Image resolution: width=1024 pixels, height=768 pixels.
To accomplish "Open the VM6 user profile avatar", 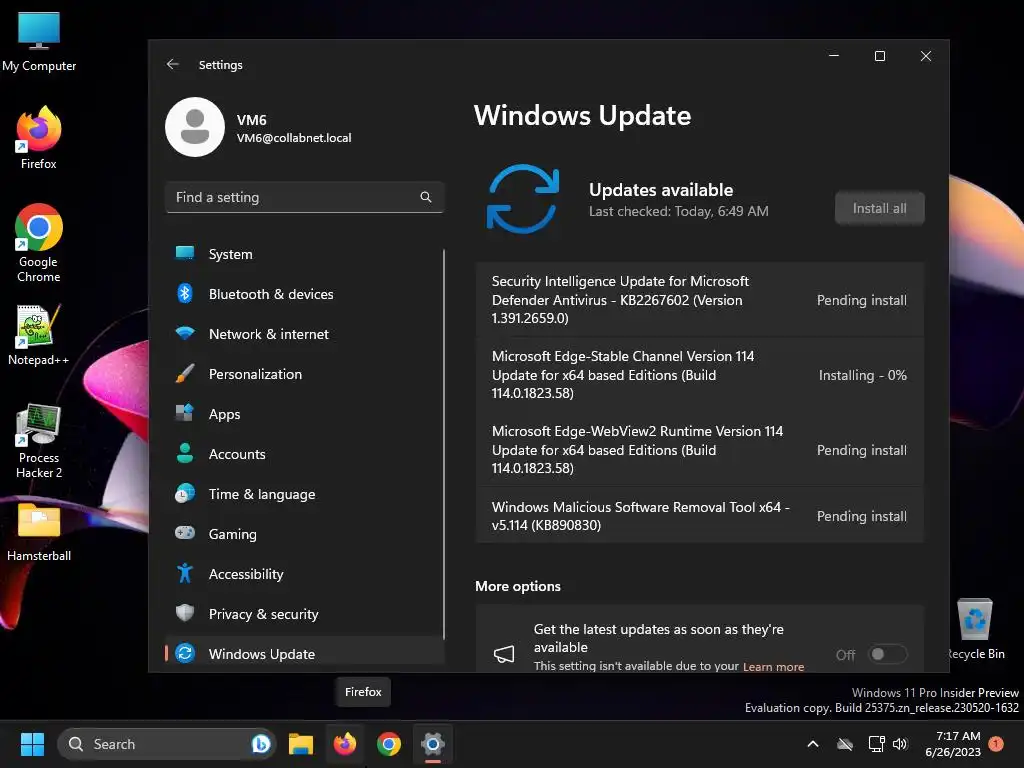I will coord(195,127).
